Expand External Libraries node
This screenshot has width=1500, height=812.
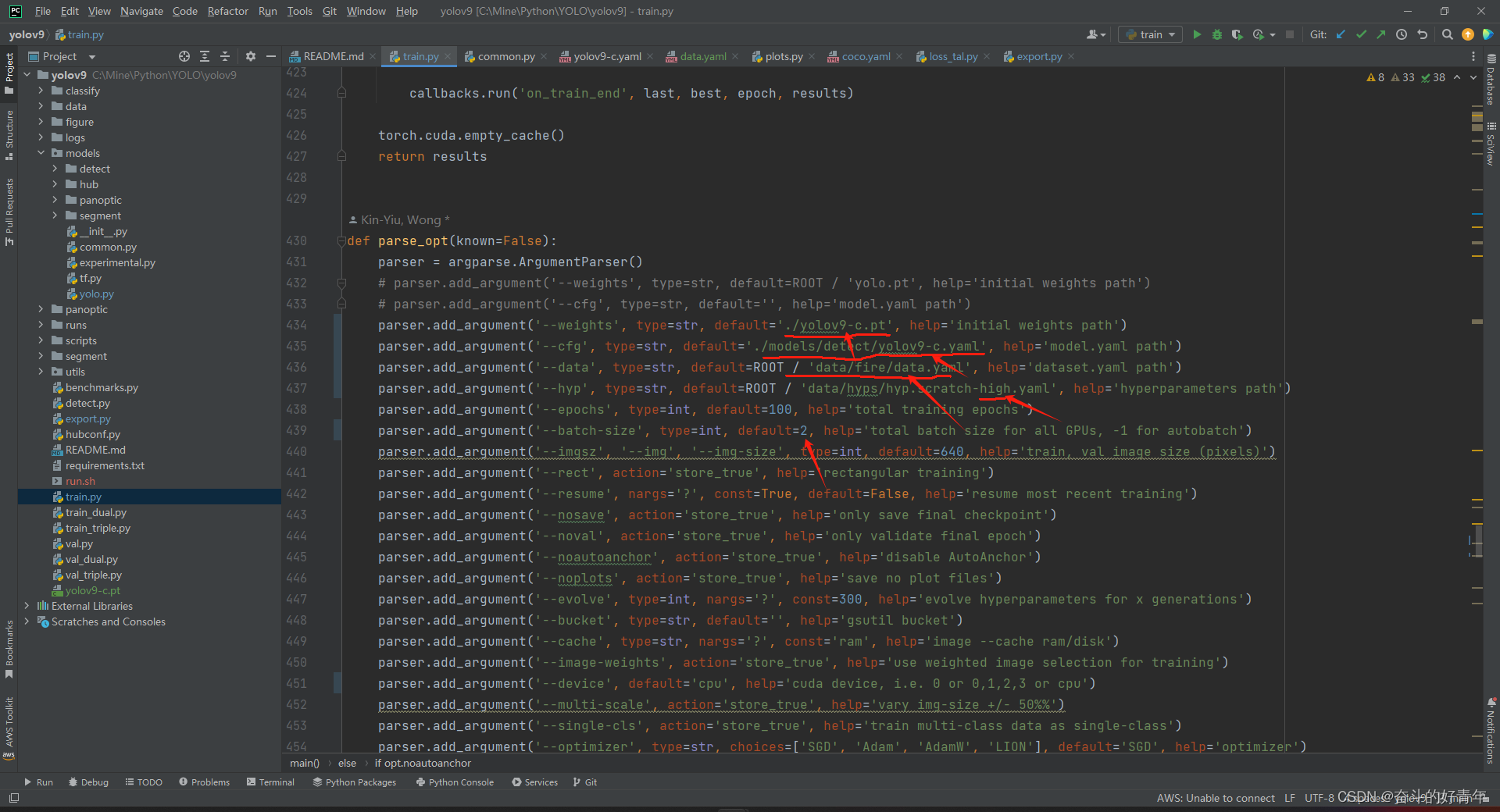(27, 606)
